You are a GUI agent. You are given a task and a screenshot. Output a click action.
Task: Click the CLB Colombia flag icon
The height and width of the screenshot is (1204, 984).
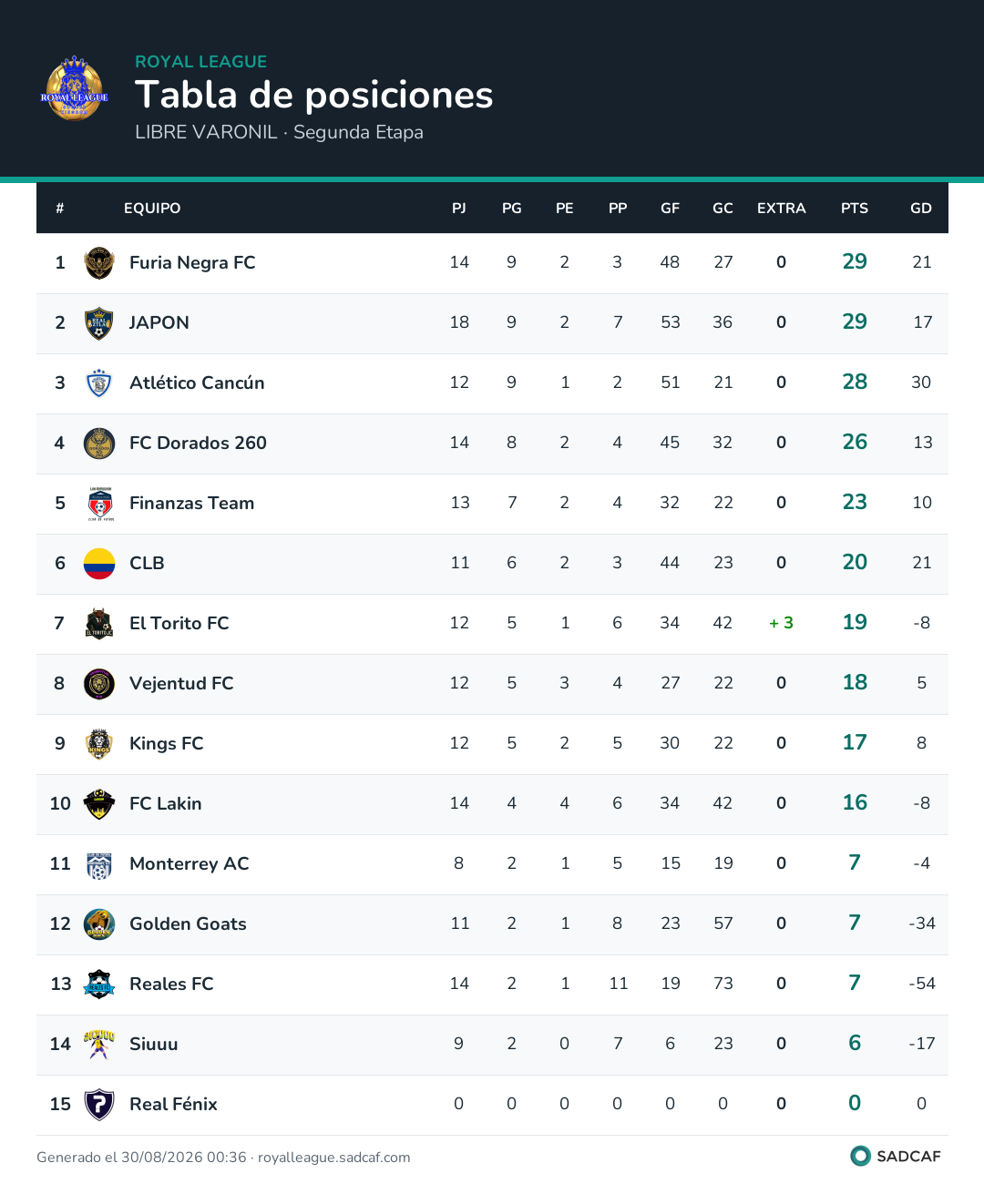(x=99, y=564)
